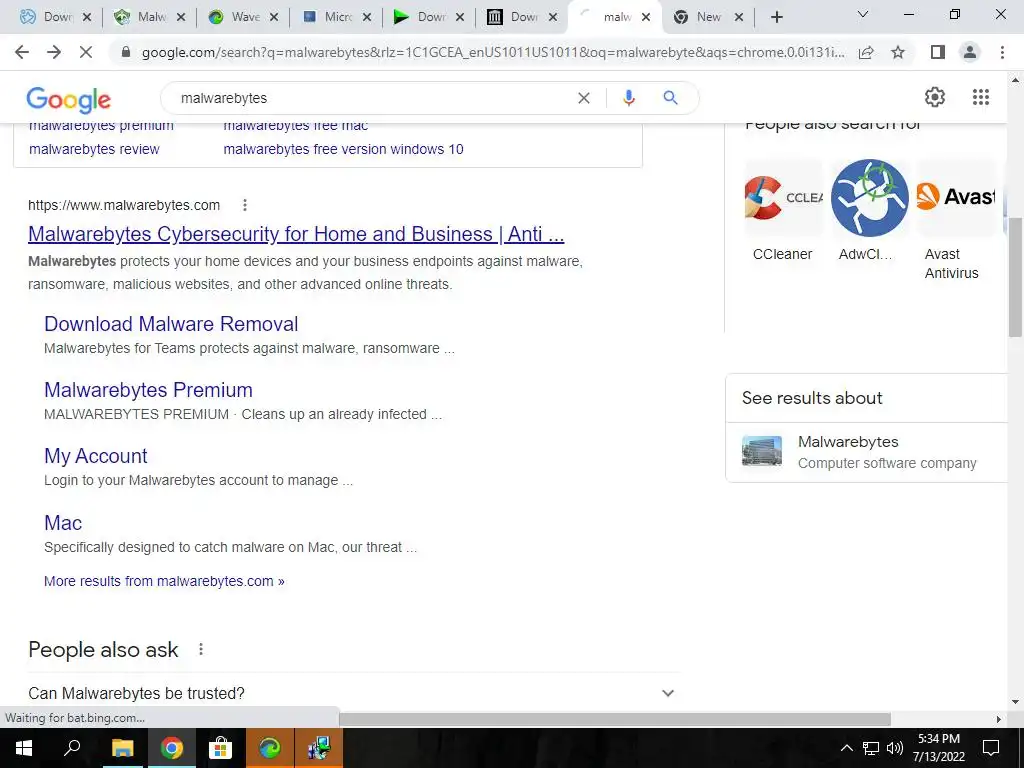The width and height of the screenshot is (1024, 768).
Task: Share this page icon in address bar
Action: 867,52
